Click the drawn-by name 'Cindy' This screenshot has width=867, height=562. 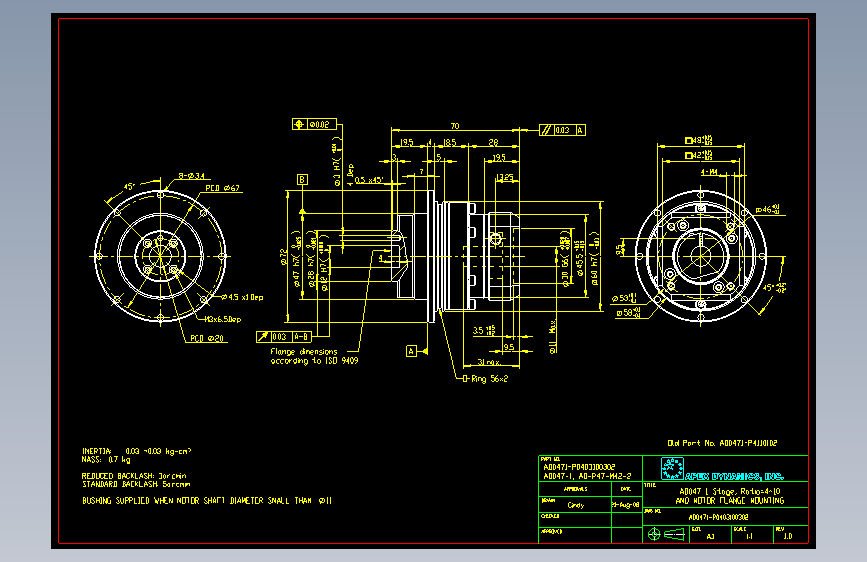pyautogui.click(x=576, y=505)
